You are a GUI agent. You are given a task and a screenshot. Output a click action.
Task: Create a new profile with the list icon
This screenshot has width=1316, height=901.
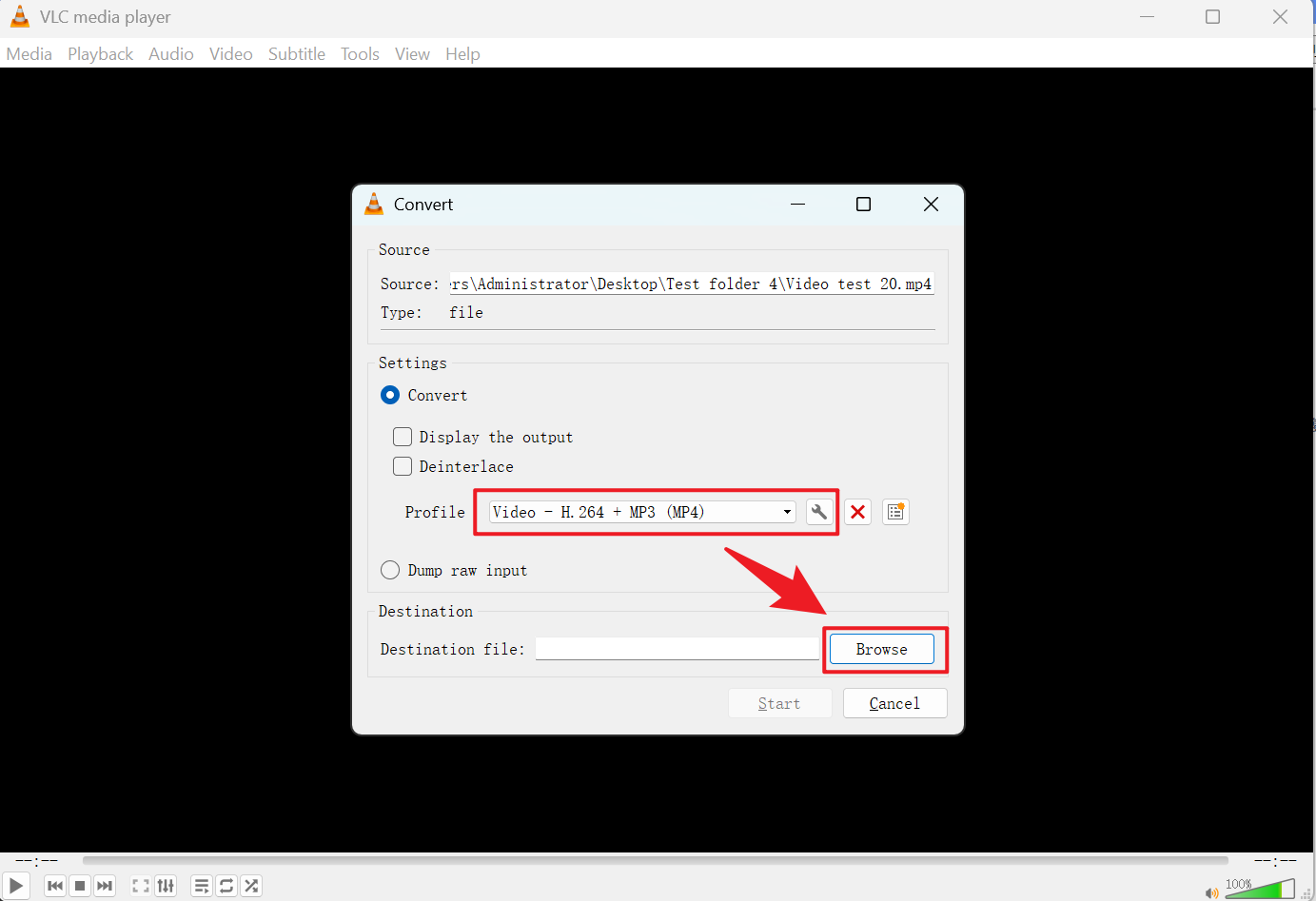tap(895, 512)
